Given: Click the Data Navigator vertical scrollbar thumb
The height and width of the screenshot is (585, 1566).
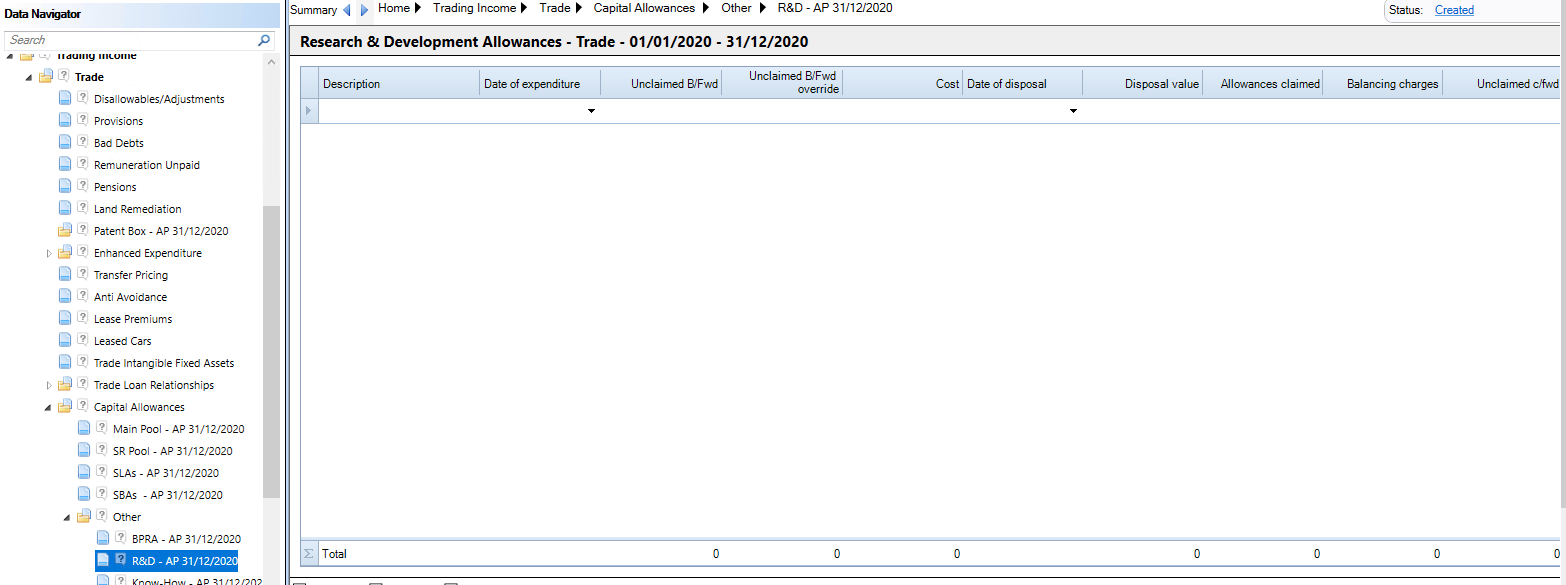Looking at the screenshot, I should 271,351.
